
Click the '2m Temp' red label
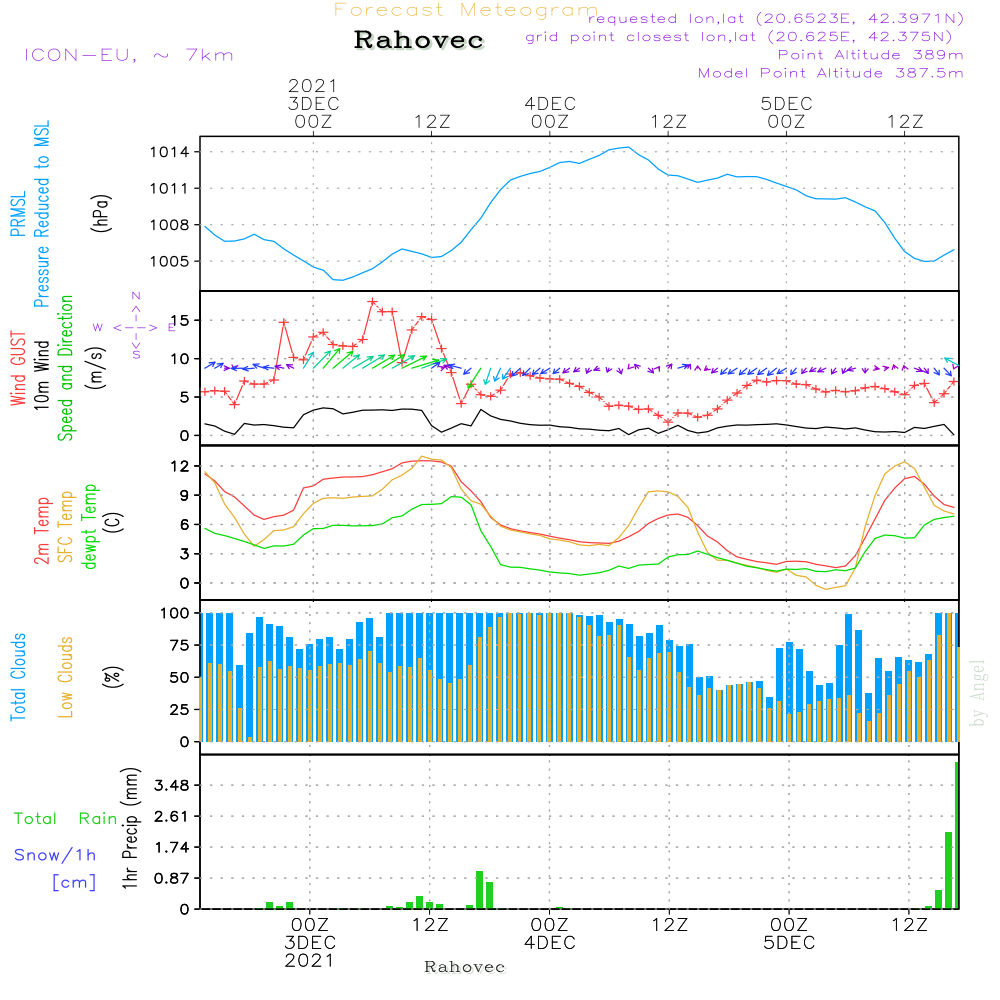(x=41, y=531)
